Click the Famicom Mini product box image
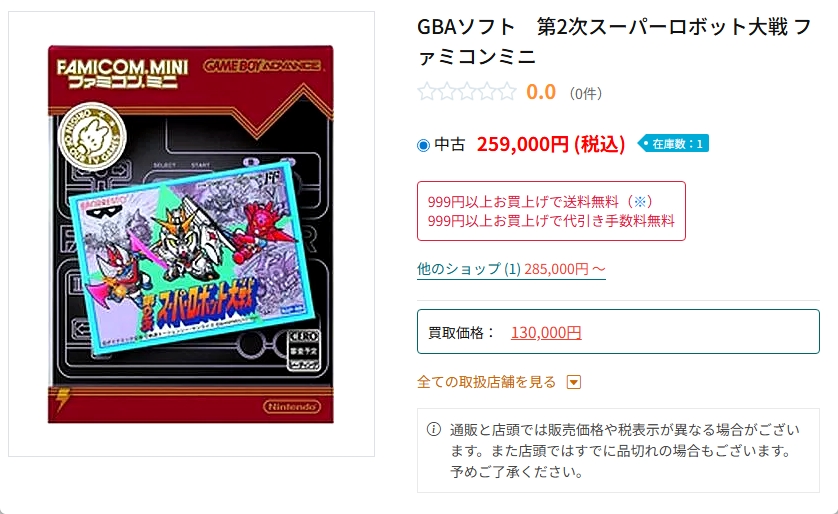The height and width of the screenshot is (514, 838). point(191,234)
